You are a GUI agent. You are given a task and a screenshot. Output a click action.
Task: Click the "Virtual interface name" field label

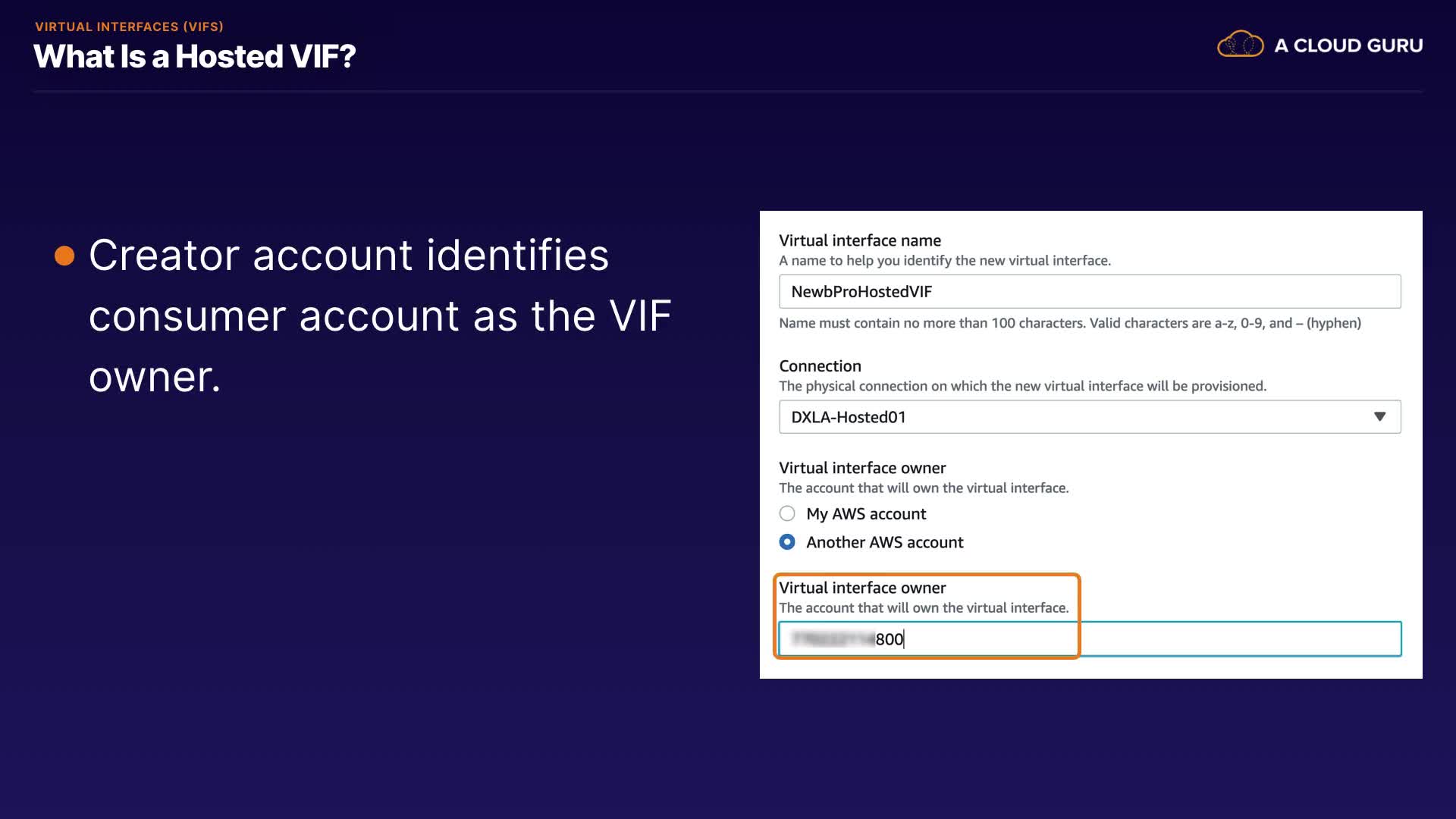pos(859,240)
